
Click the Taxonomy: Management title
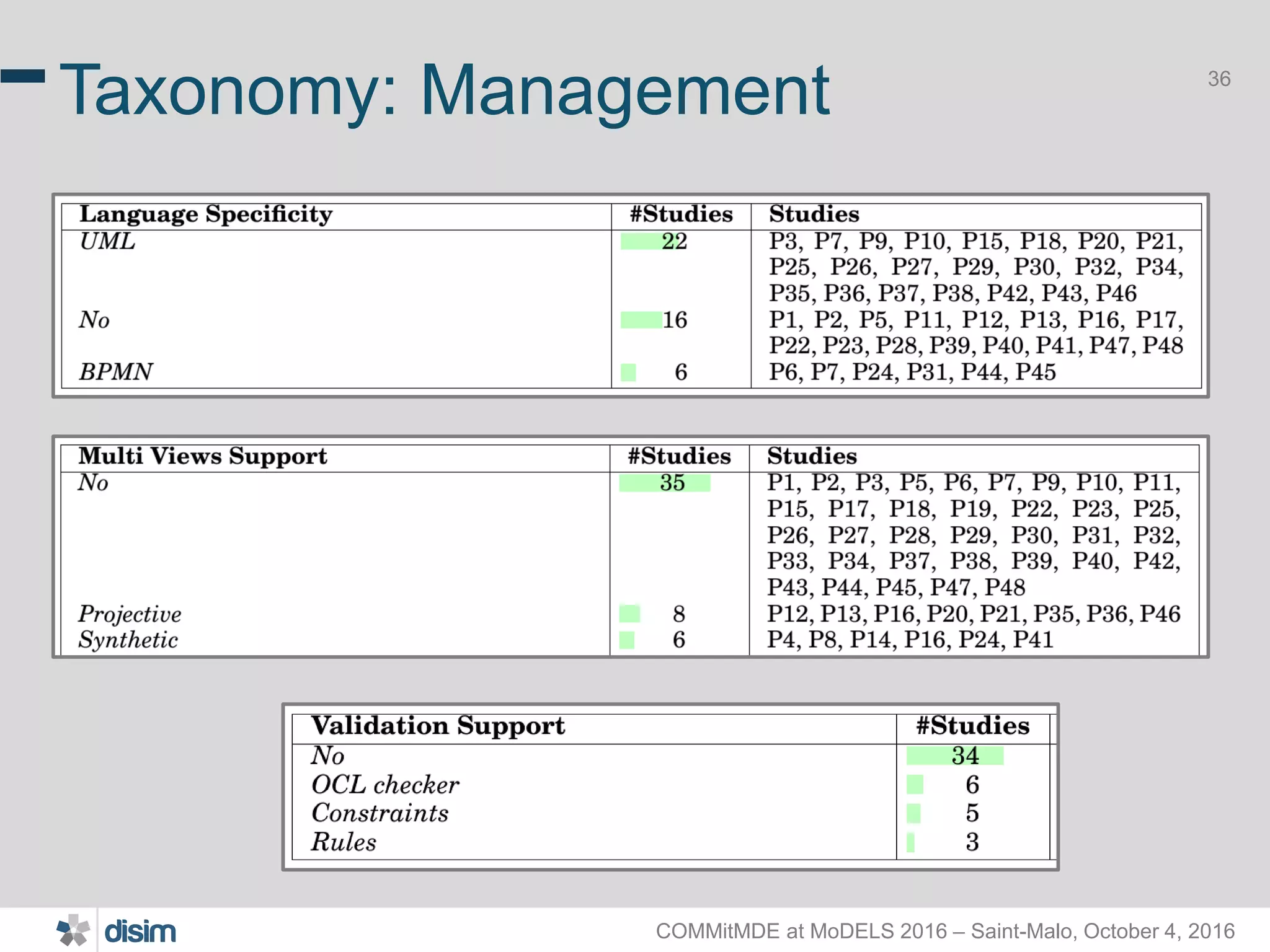[444, 90]
